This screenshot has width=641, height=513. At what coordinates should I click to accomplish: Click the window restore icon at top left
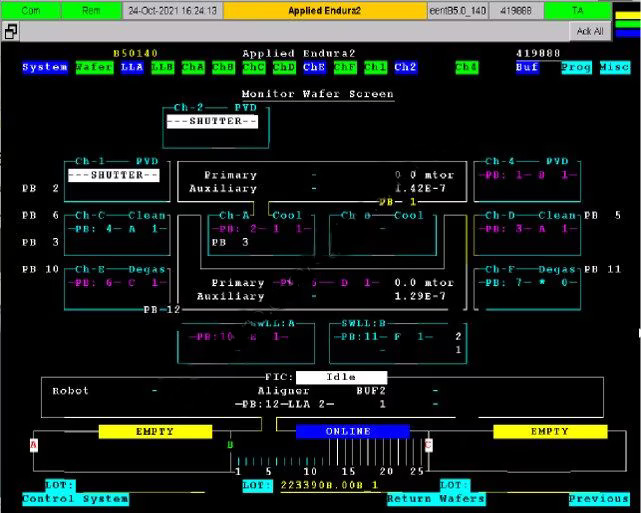click(10, 31)
